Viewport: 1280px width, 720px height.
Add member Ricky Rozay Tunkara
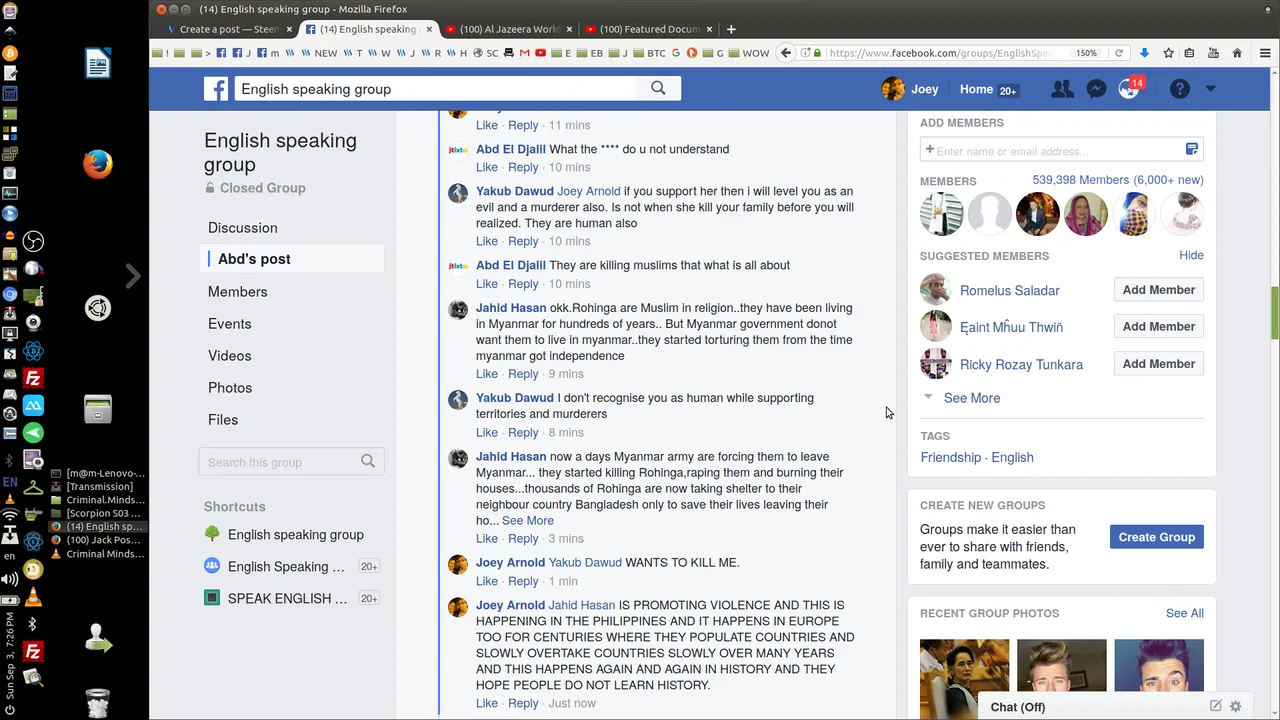1158,364
